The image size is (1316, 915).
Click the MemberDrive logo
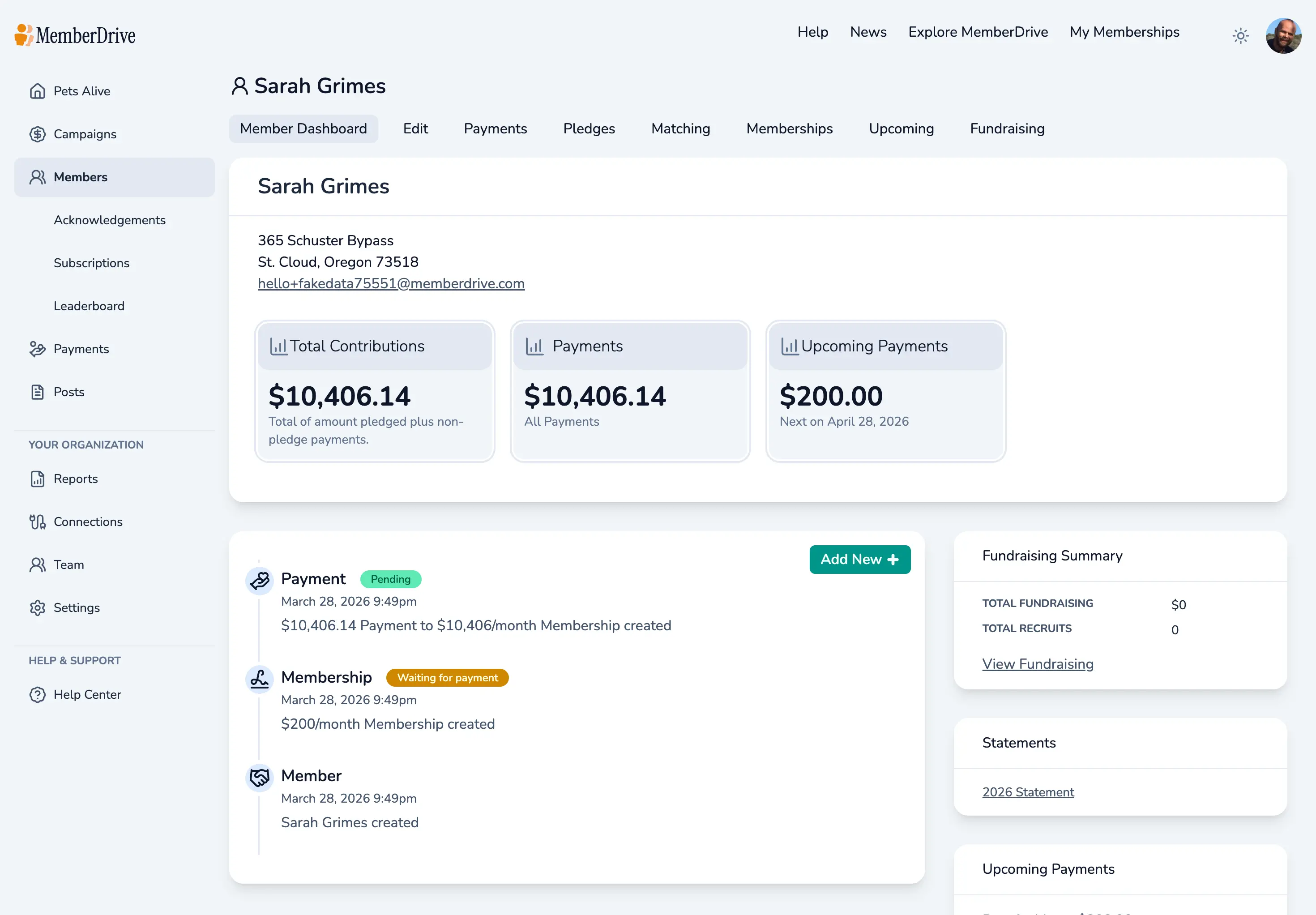pyautogui.click(x=75, y=35)
